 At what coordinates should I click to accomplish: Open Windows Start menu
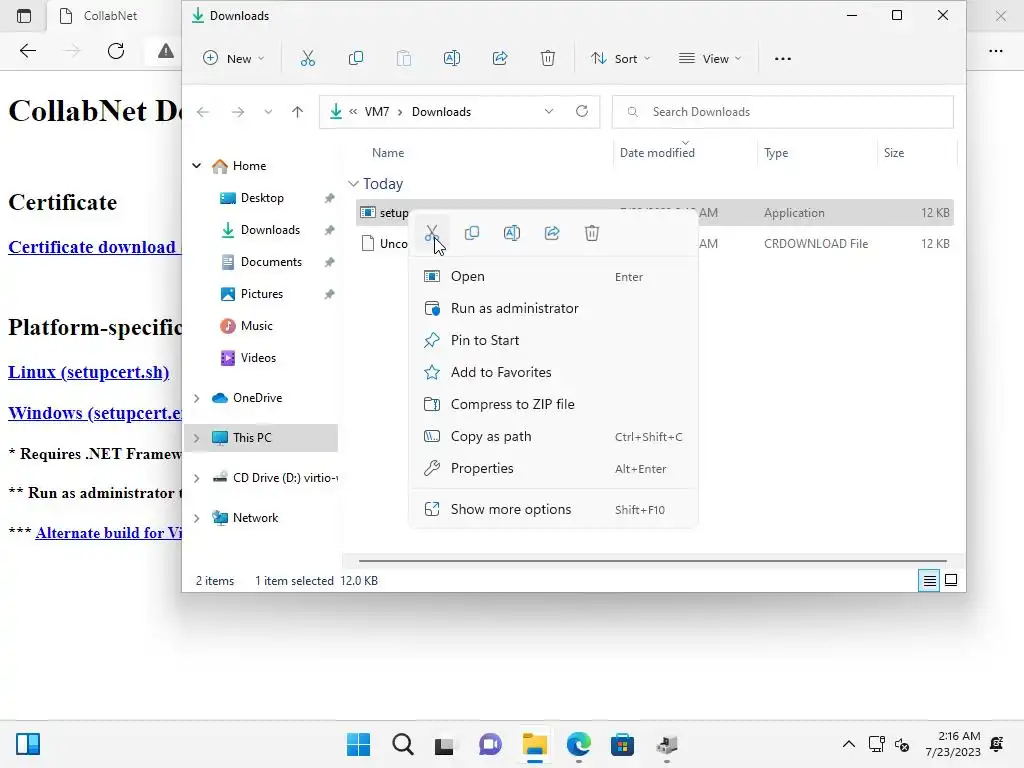(x=359, y=744)
